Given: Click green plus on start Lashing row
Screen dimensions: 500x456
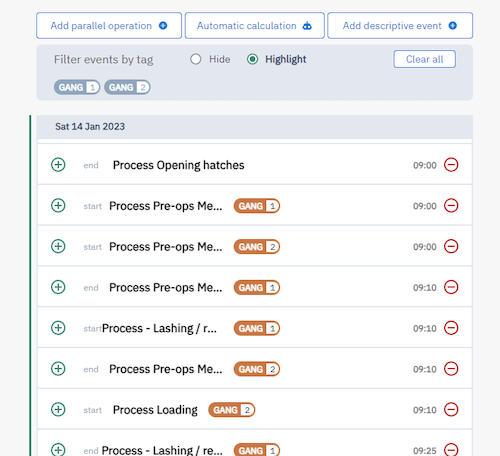Looking at the screenshot, I should pyautogui.click(x=58, y=328).
